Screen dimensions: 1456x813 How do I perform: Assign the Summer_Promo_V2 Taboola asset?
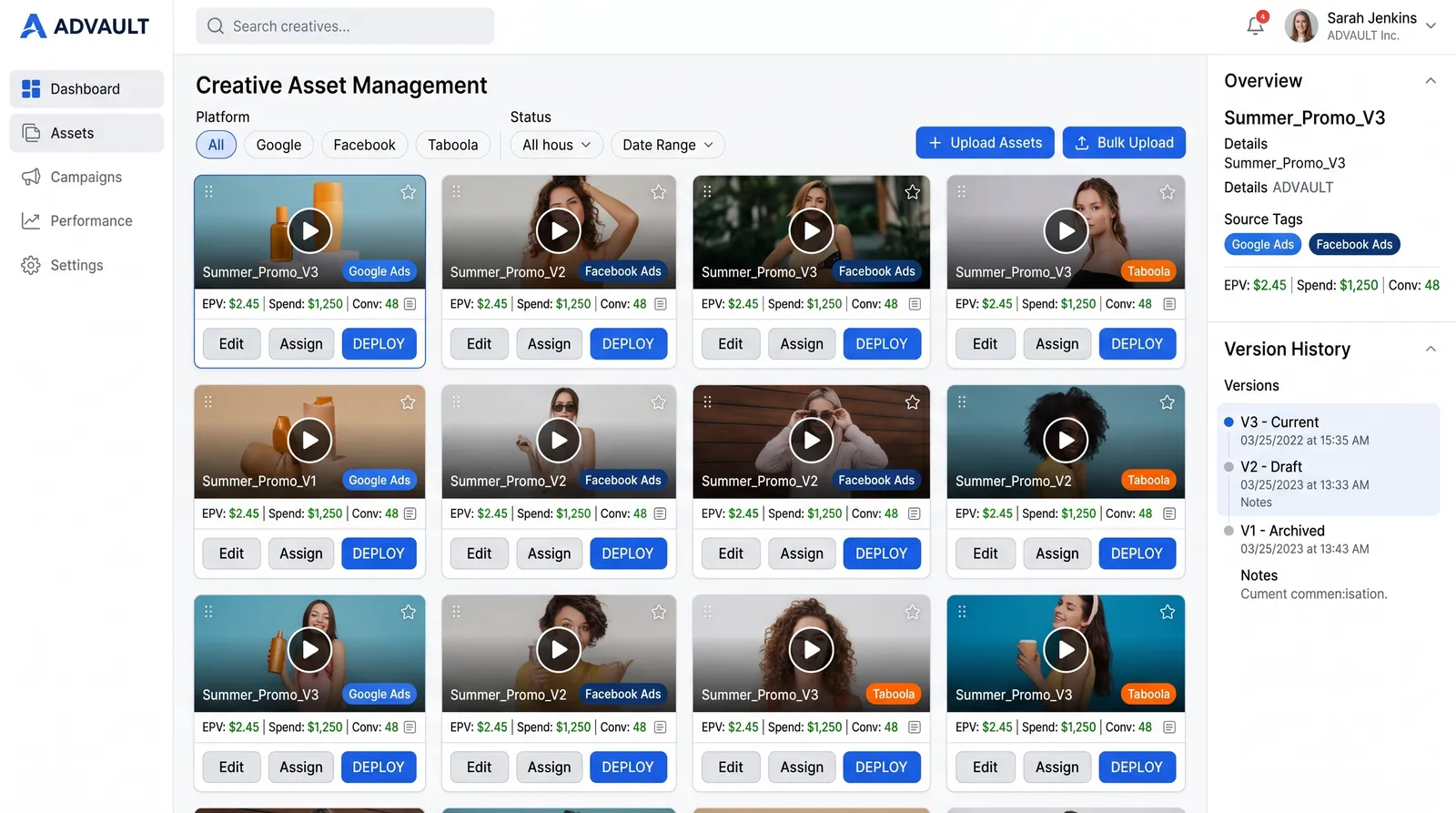pos(1057,554)
